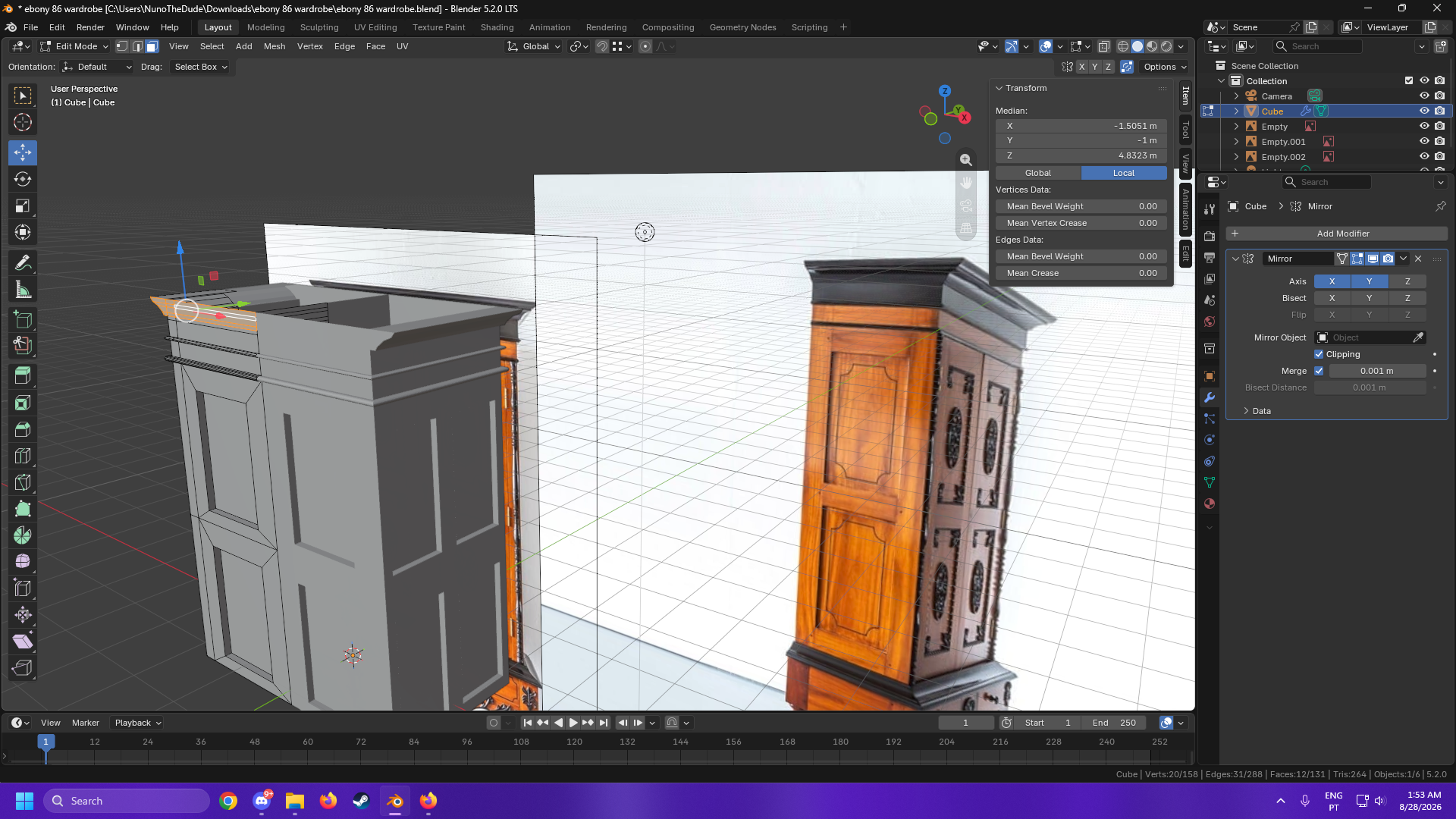Click the Median X value field
This screenshot has height=819, width=1456.
click(x=1081, y=126)
